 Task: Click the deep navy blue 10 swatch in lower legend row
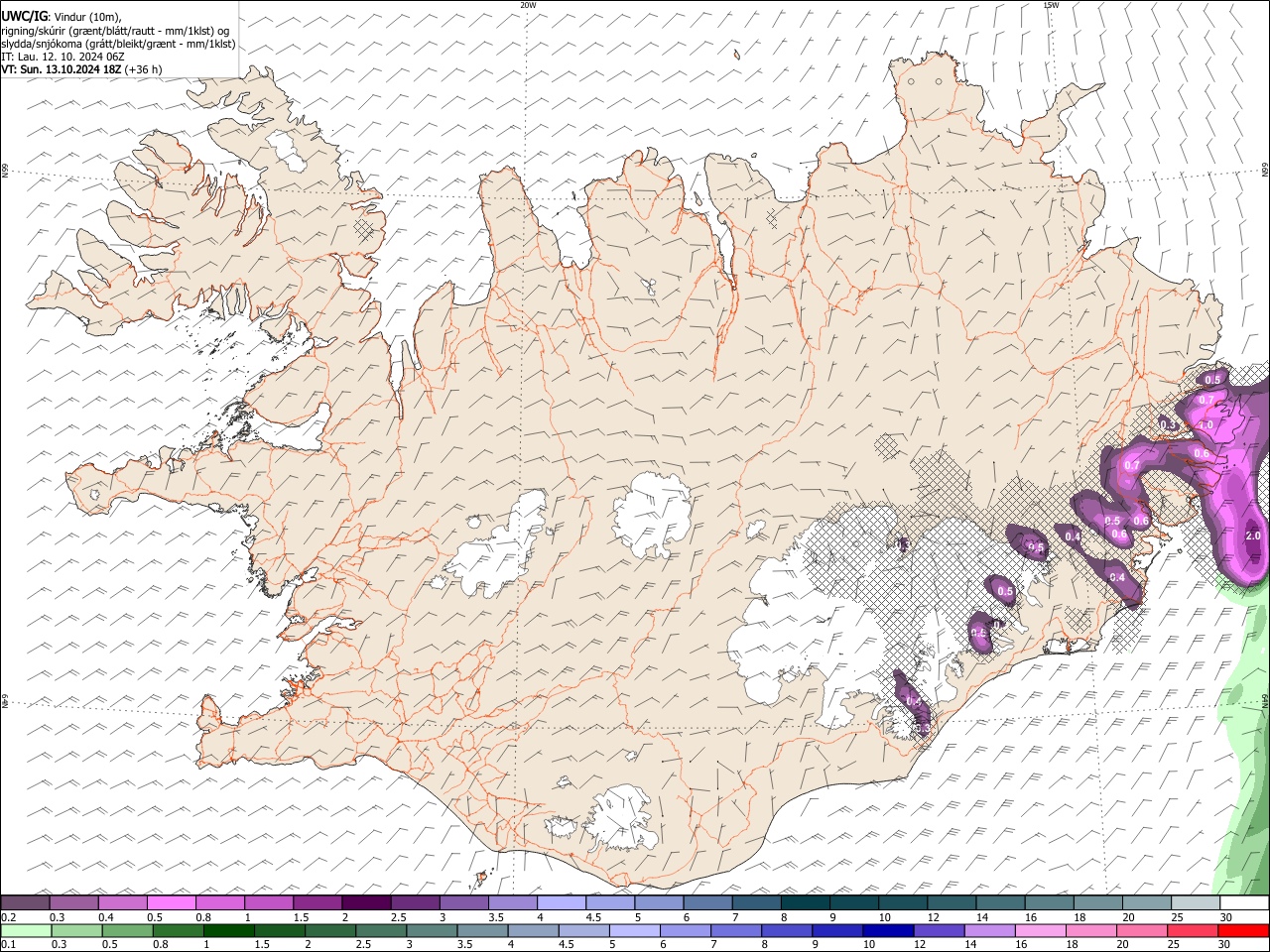pyautogui.click(x=887, y=931)
